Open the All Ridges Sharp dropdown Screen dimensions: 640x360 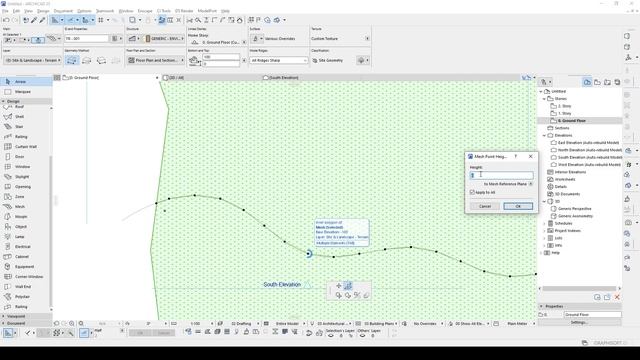(x=279, y=60)
